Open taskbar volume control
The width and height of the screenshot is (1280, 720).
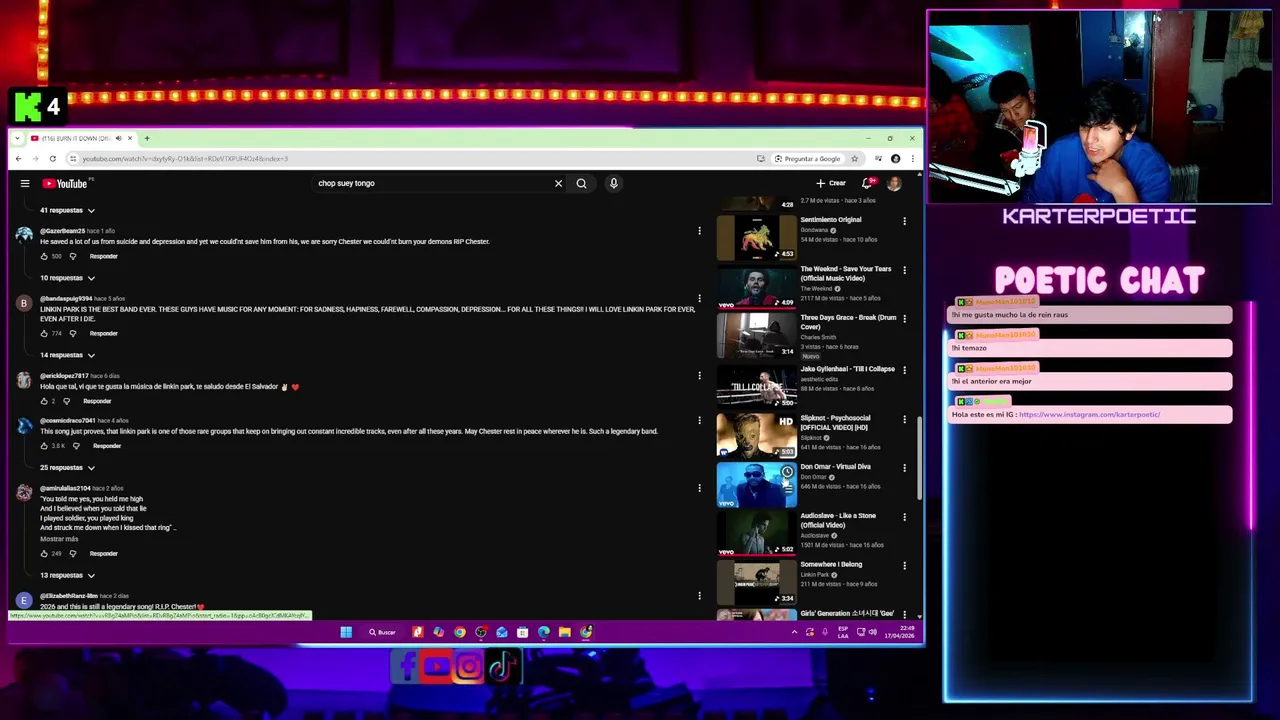[x=872, y=632]
